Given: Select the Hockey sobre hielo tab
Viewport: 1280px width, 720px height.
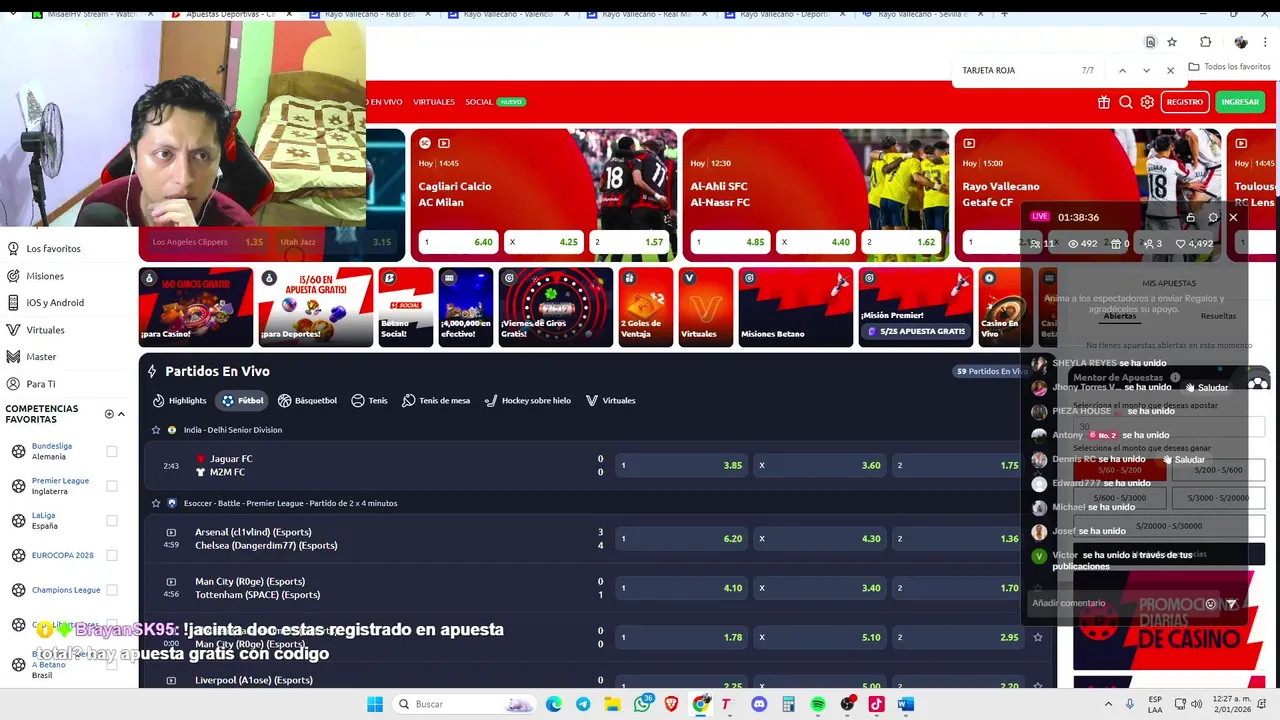Looking at the screenshot, I should [x=527, y=401].
